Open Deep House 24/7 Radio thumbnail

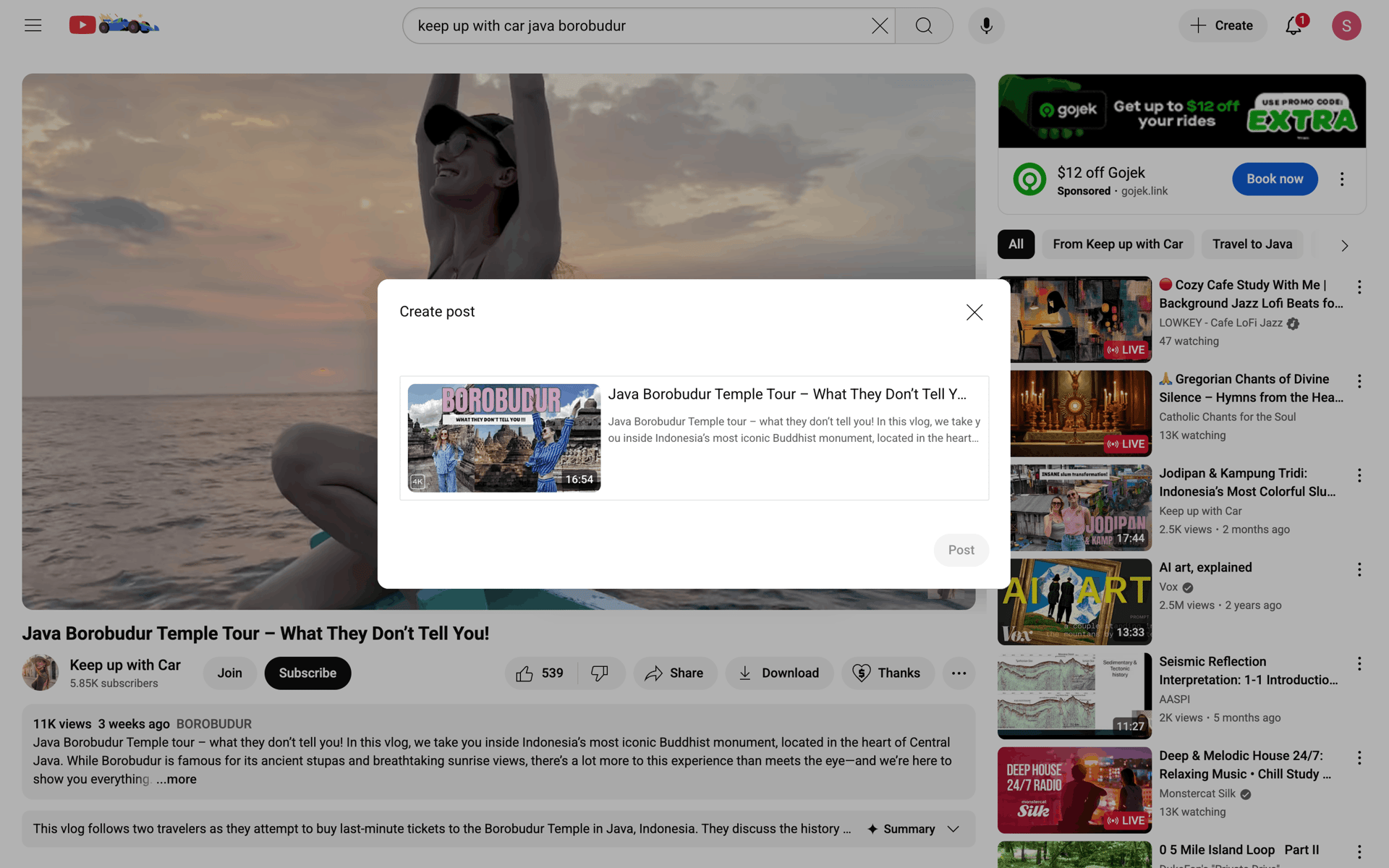coord(1074,789)
